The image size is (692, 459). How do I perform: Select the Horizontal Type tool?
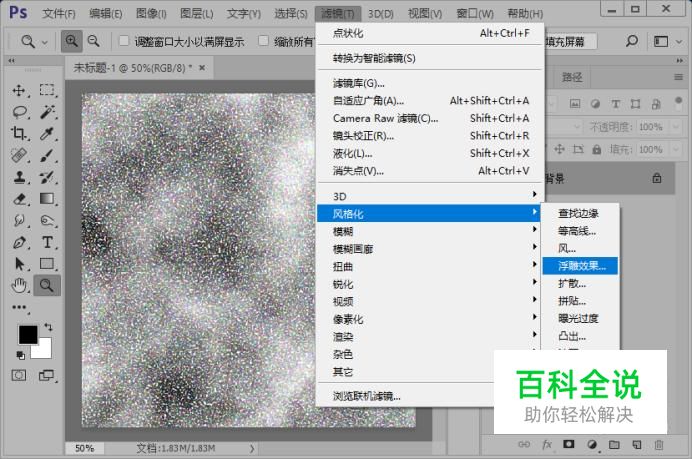click(47, 242)
